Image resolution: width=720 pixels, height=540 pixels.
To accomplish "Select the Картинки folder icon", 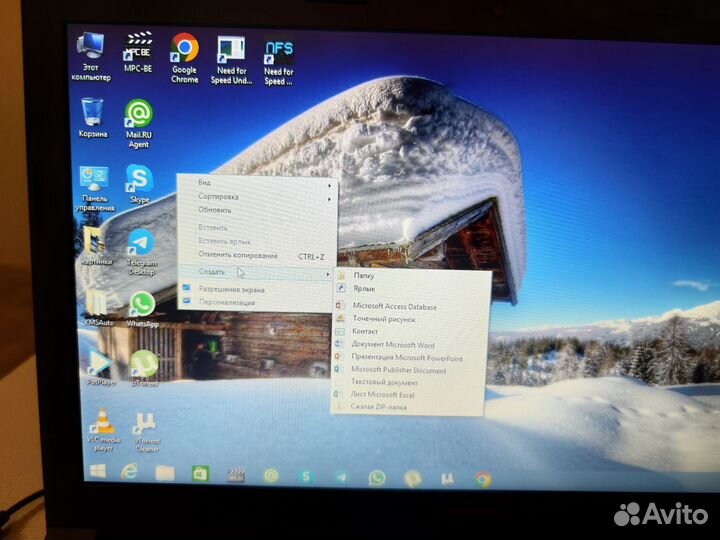I will coord(96,246).
